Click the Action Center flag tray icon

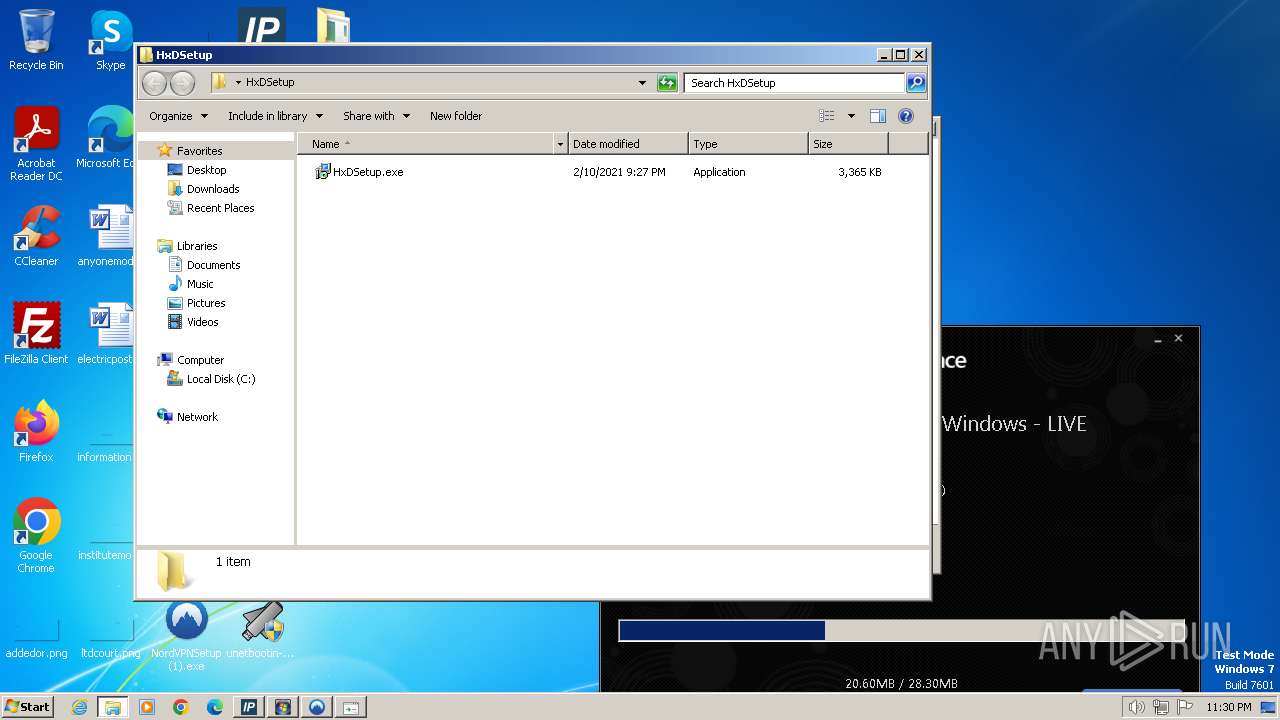[1185, 707]
